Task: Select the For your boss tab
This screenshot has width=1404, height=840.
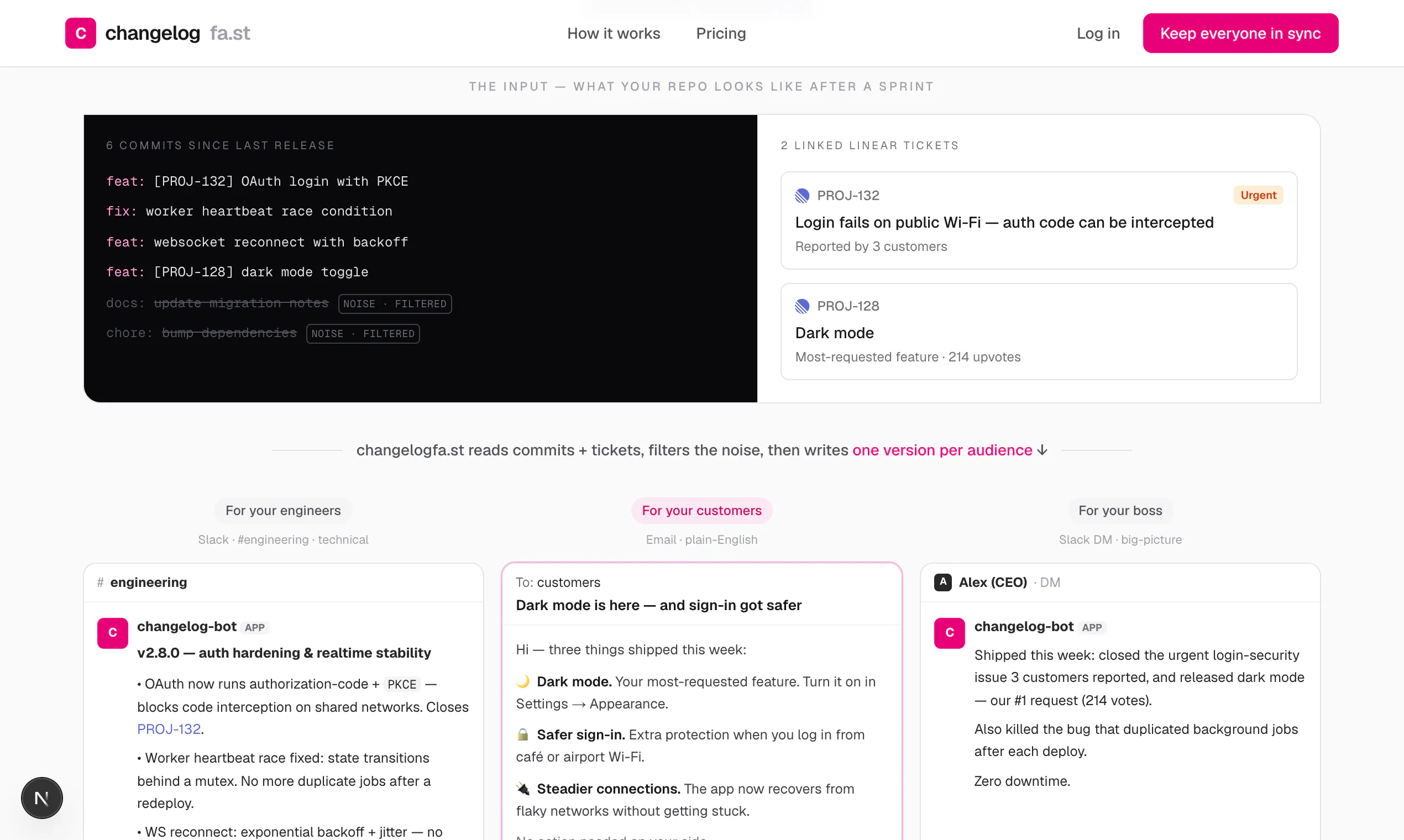Action: pos(1120,511)
